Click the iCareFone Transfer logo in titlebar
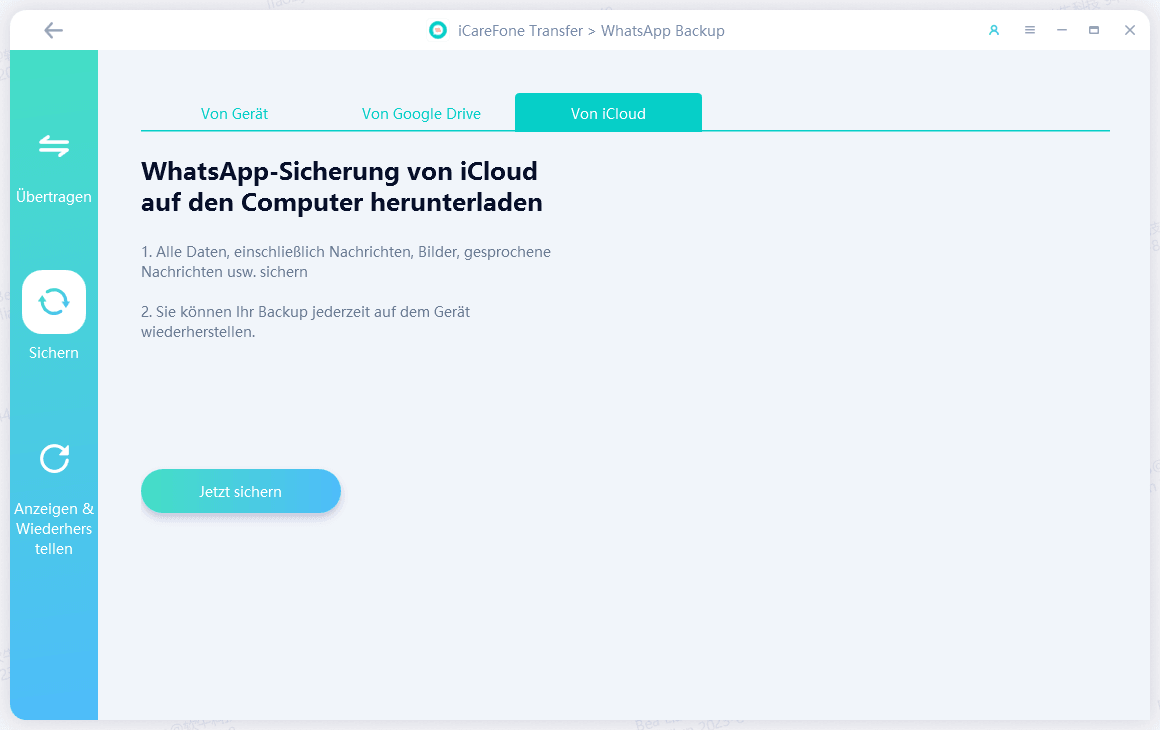This screenshot has width=1160, height=730. (437, 30)
